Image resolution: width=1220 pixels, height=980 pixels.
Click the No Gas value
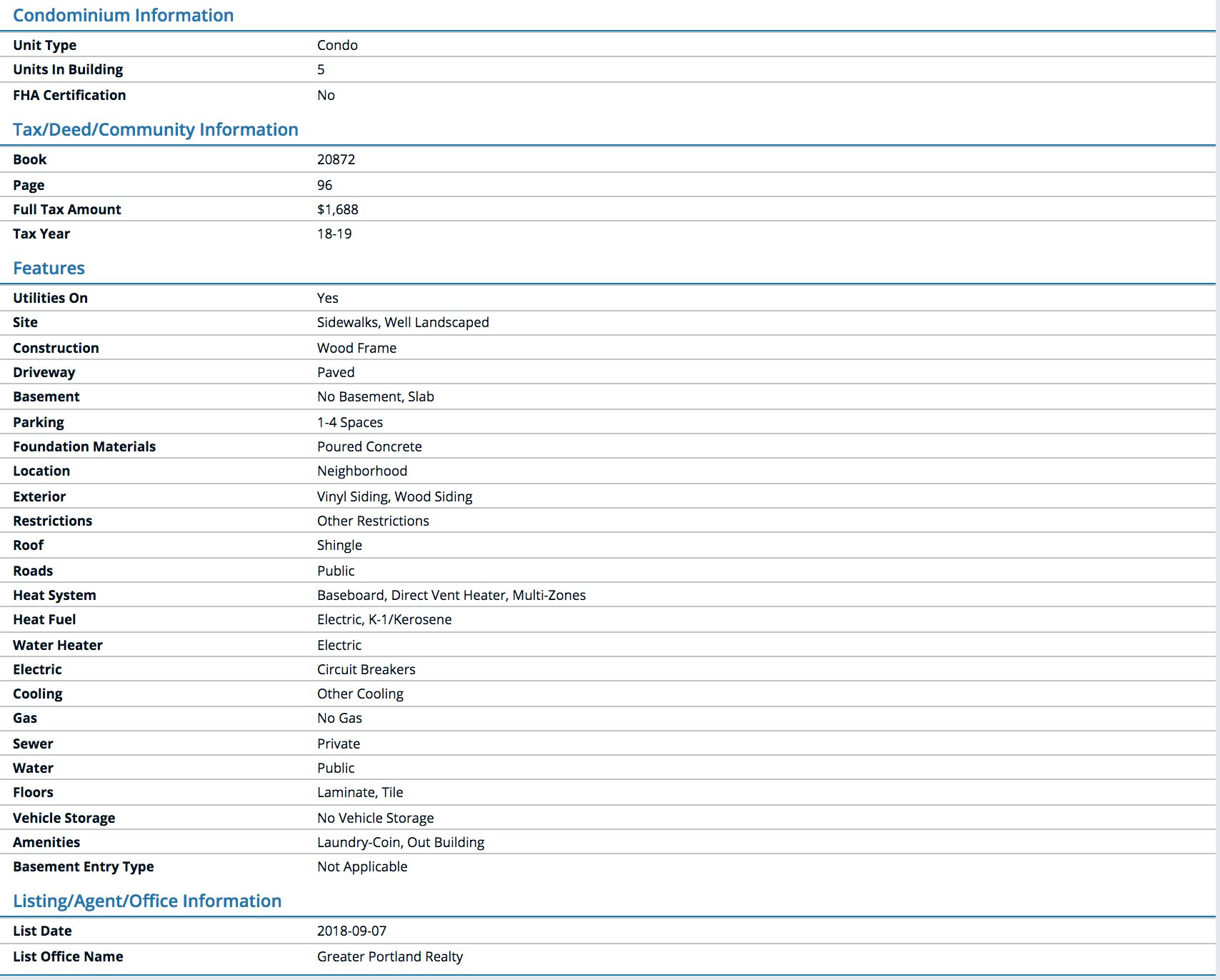tap(339, 718)
